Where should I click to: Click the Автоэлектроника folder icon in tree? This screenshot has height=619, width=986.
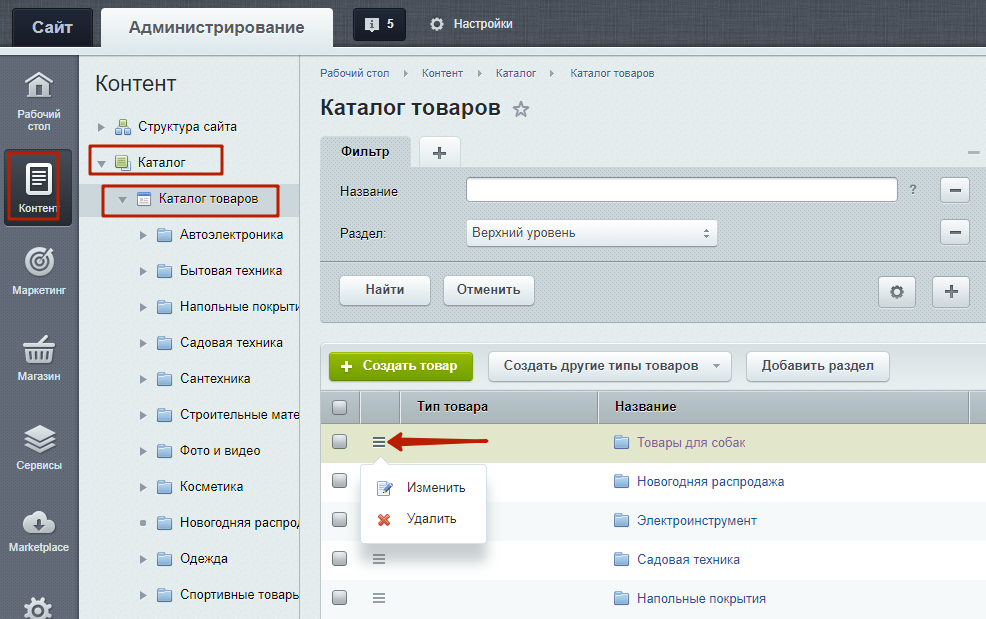tap(164, 235)
